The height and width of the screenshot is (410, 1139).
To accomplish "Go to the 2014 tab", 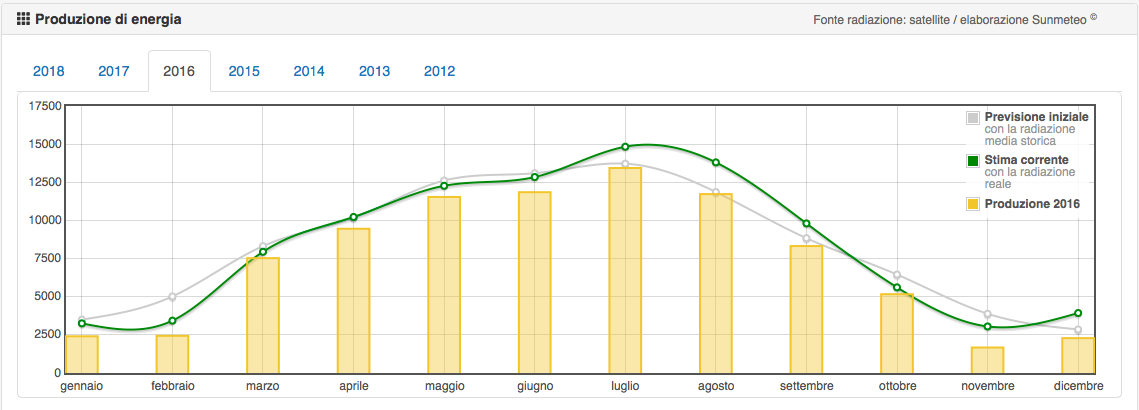I will point(309,71).
